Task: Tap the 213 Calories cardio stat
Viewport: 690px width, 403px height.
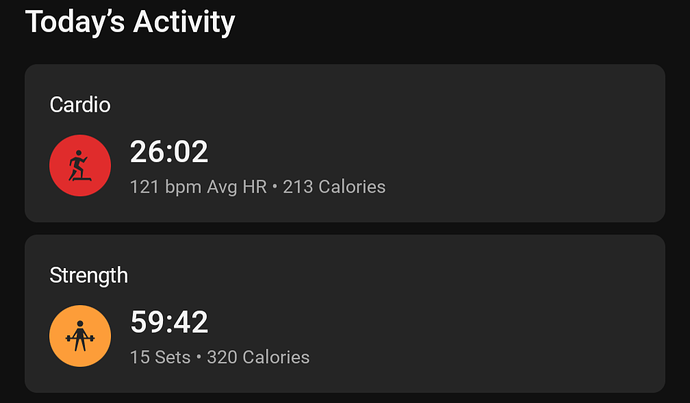Action: coord(334,187)
